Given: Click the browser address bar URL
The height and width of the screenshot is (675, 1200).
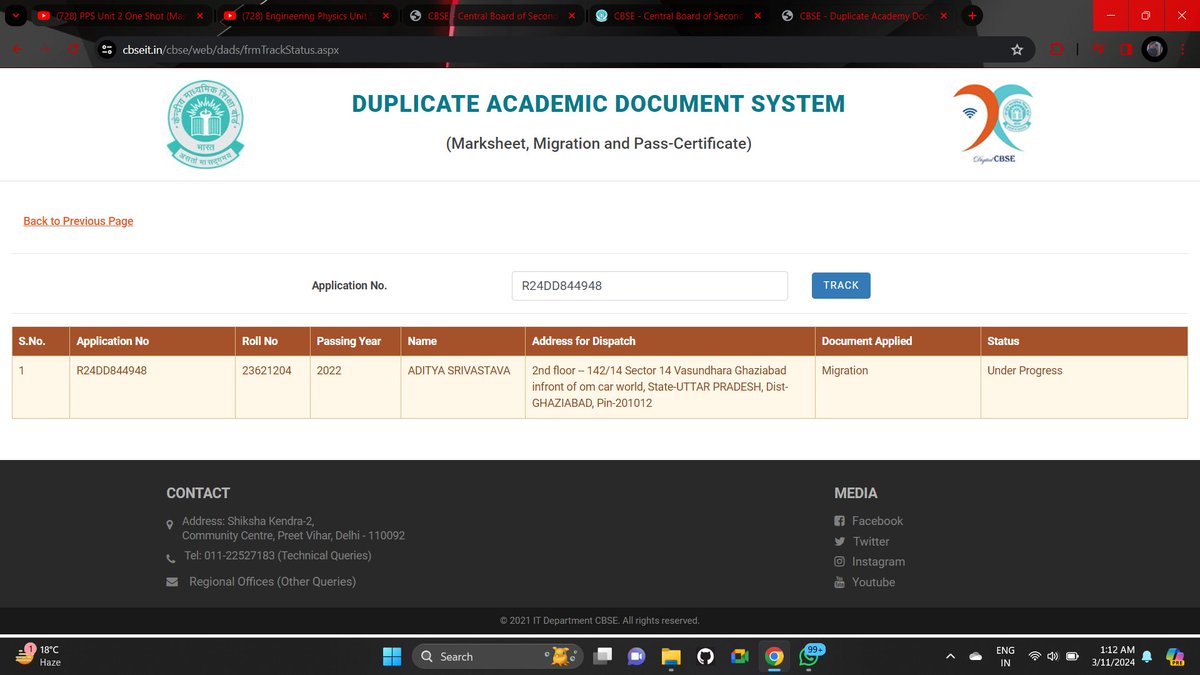Looking at the screenshot, I should point(231,49).
